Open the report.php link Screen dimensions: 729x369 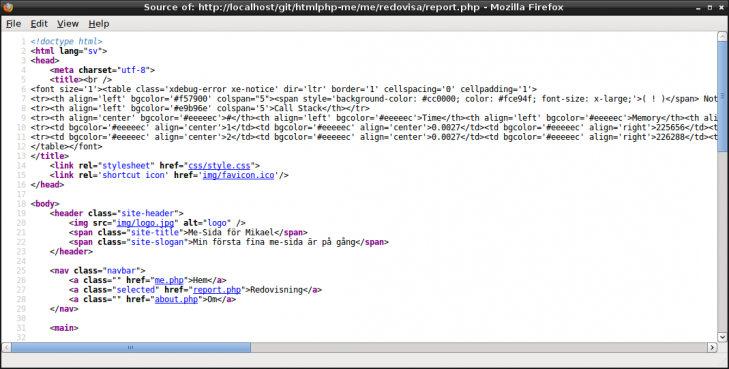(217, 290)
